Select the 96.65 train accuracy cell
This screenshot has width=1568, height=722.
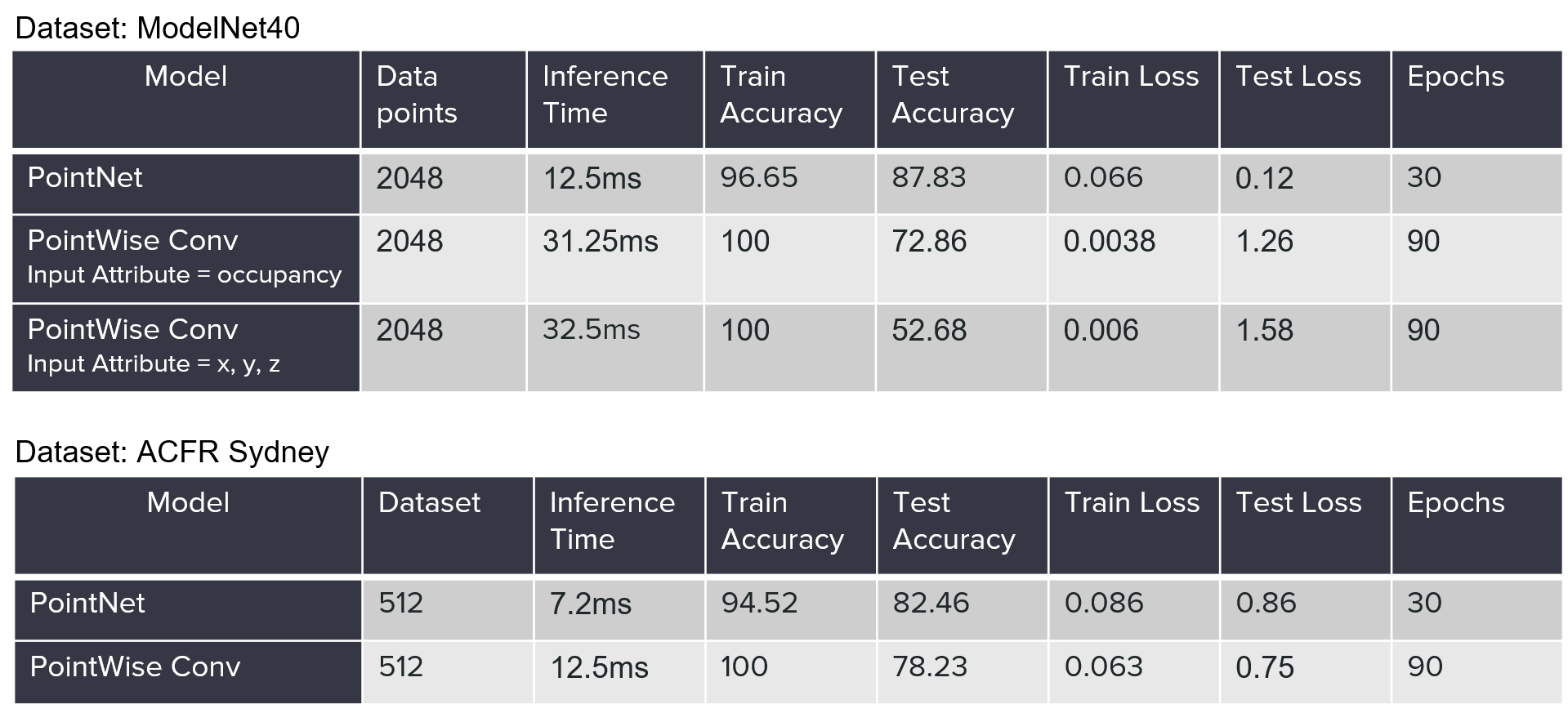click(x=758, y=178)
